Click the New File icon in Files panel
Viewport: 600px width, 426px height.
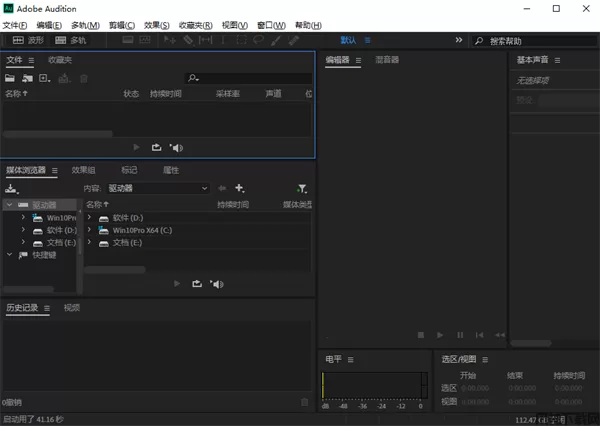[x=44, y=78]
